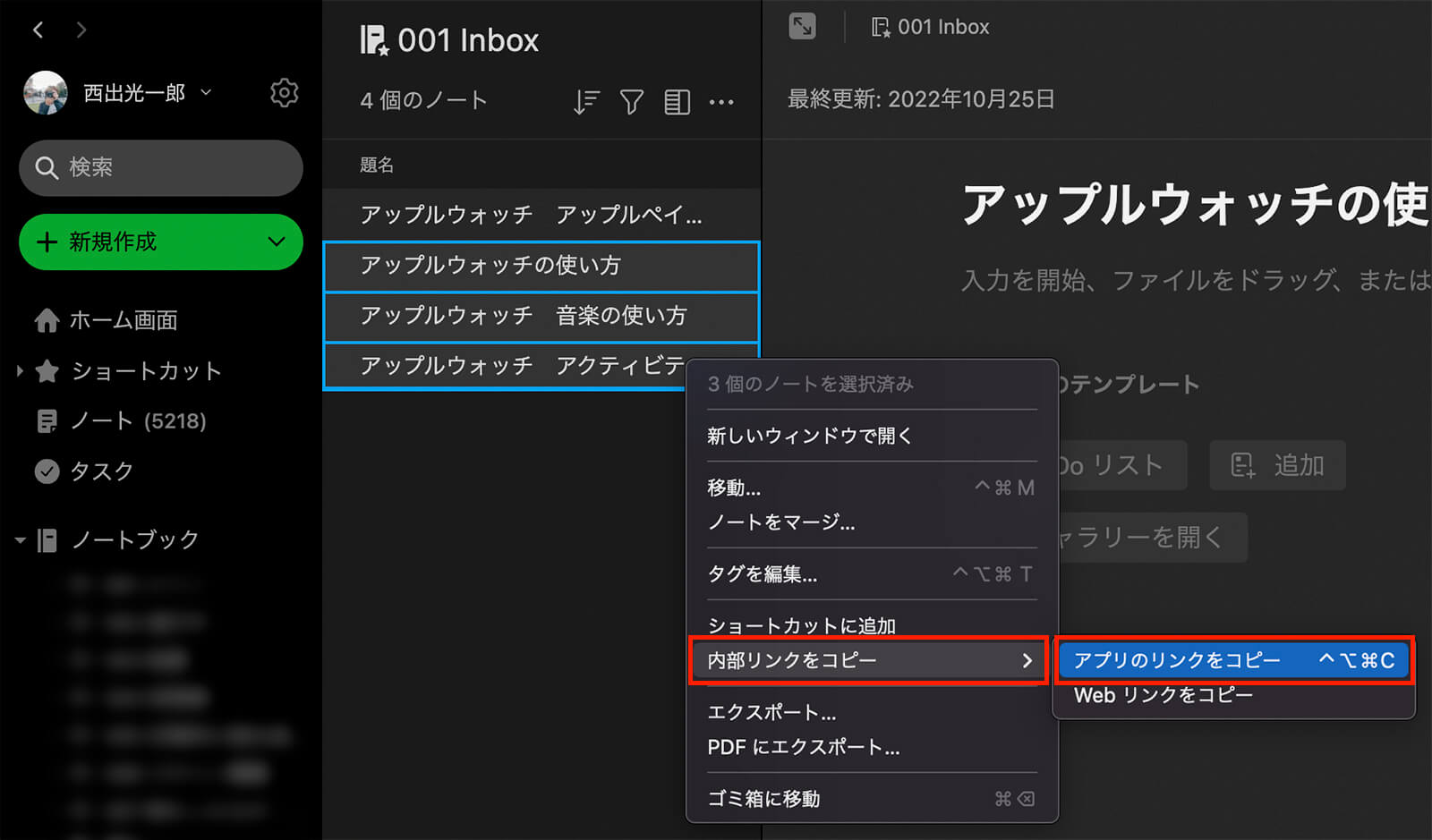1432x840 pixels.
Task: Open ノート (5218) in the sidebar
Action: [x=139, y=421]
